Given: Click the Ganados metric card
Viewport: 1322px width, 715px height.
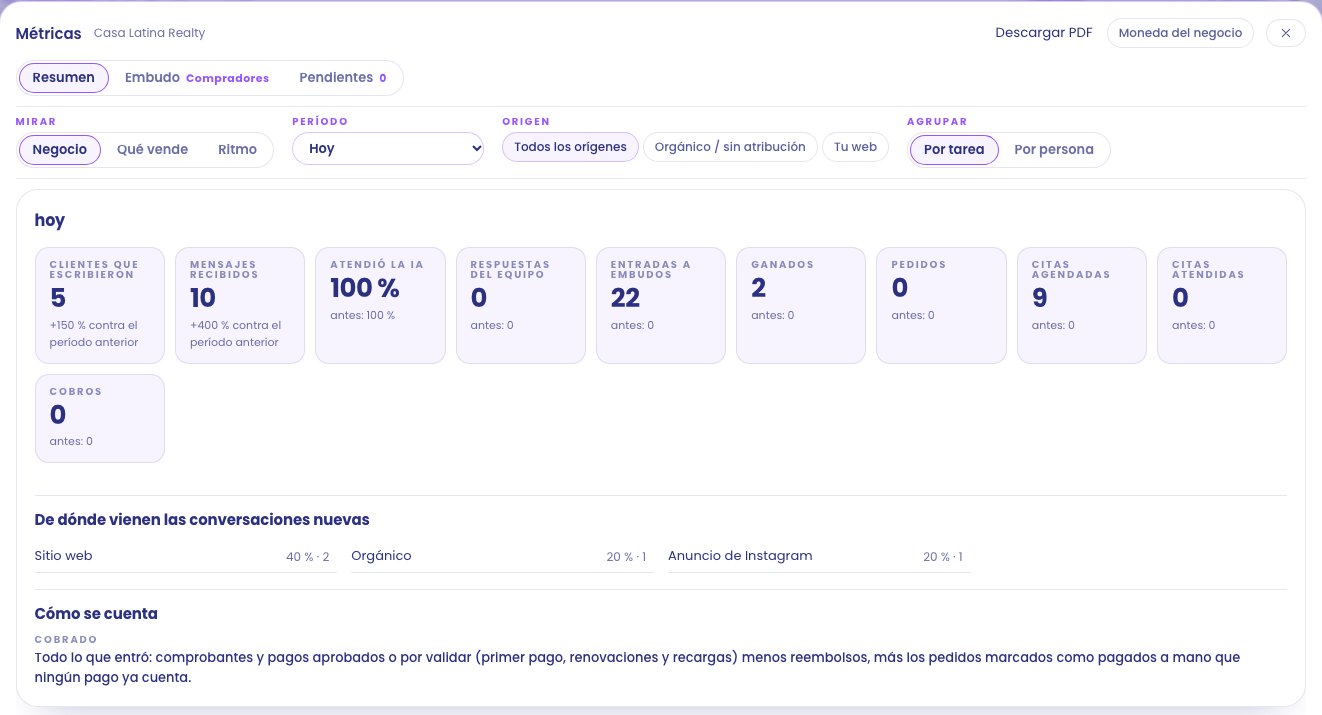Looking at the screenshot, I should [x=801, y=306].
